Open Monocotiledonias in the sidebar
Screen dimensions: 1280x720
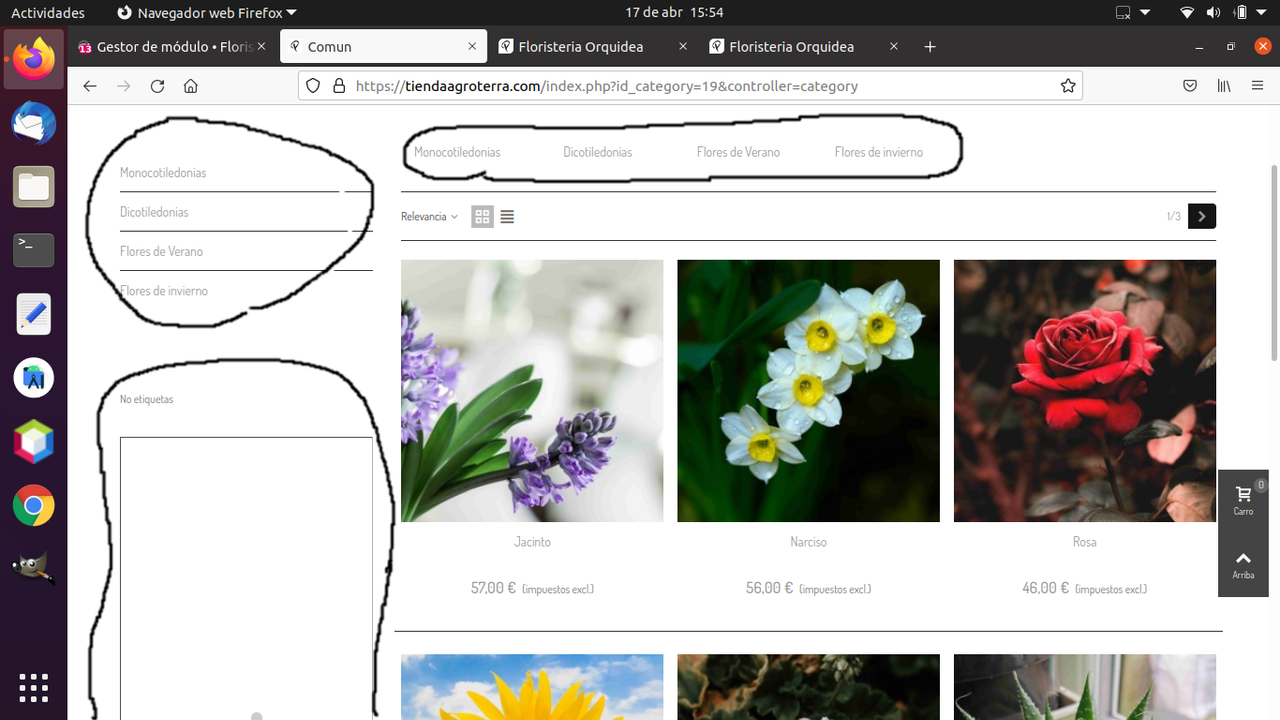(163, 173)
